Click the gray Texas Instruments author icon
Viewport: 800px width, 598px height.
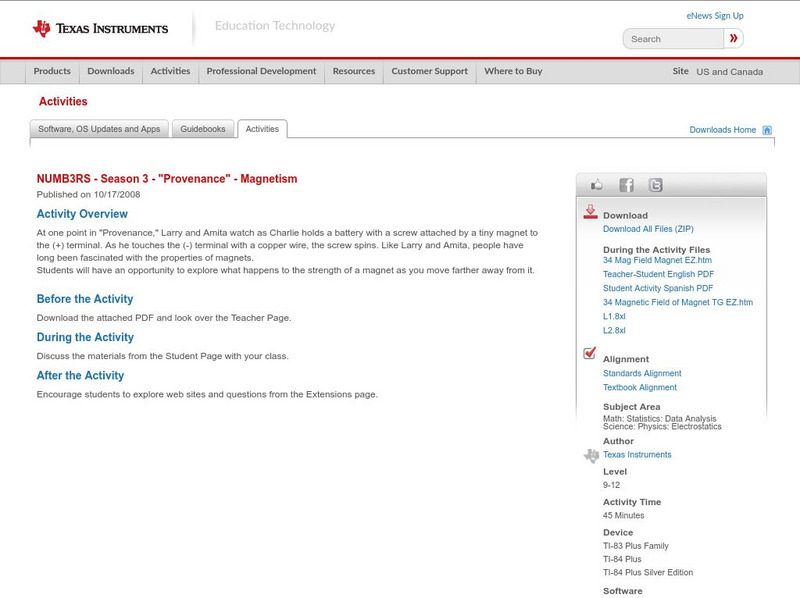point(591,455)
